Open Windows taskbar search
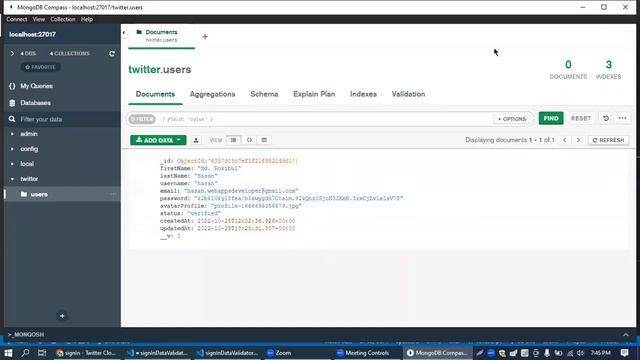Viewport: 640px width, 360px height. pyautogui.click(x=25, y=353)
